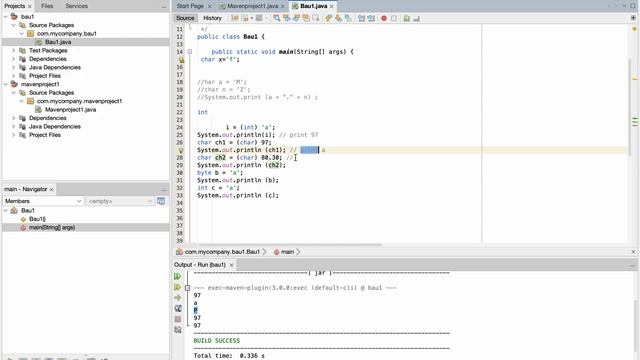Click the green marks in the error stripe

[635, 122]
